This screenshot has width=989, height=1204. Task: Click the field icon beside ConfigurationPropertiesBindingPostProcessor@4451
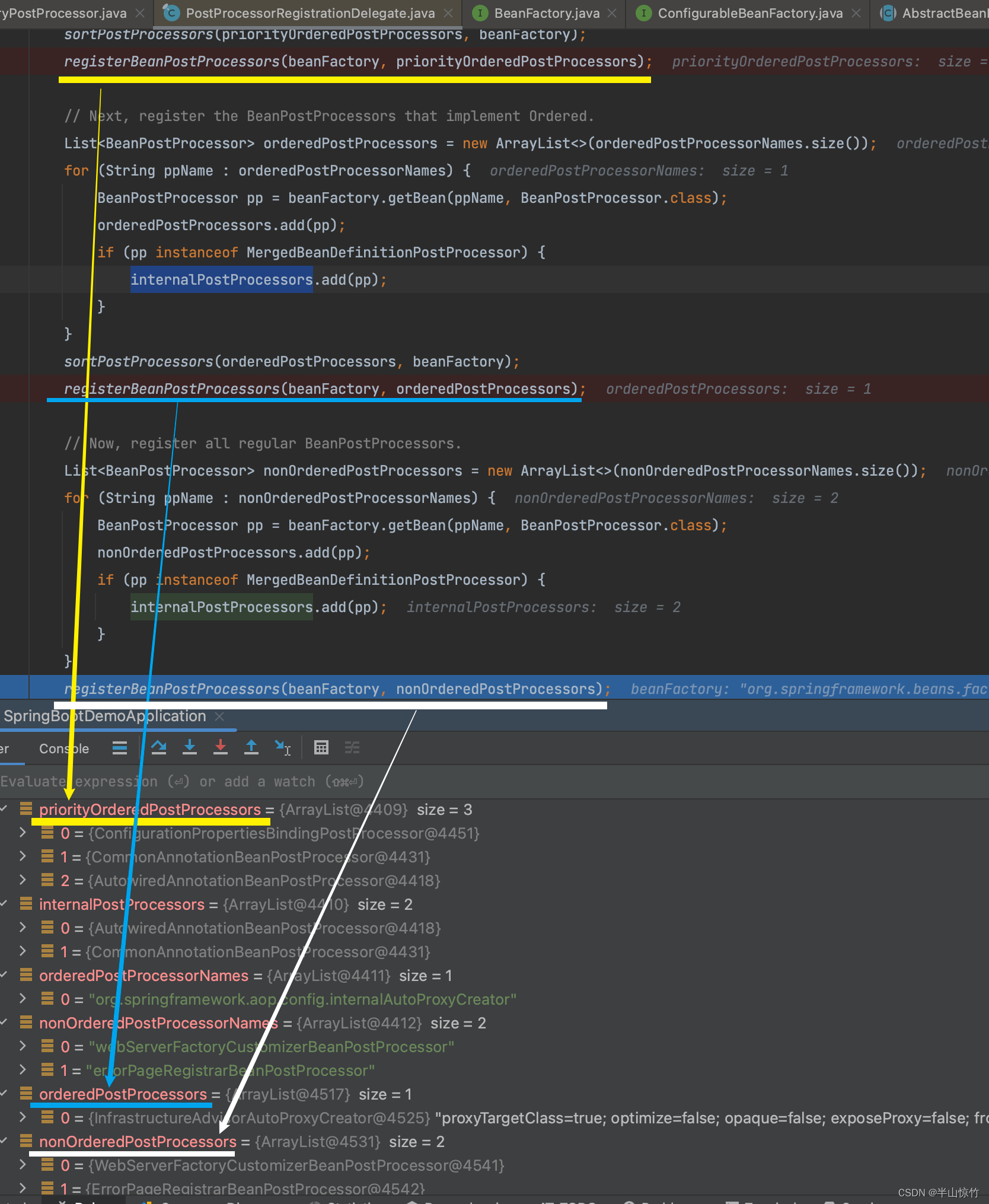[47, 832]
